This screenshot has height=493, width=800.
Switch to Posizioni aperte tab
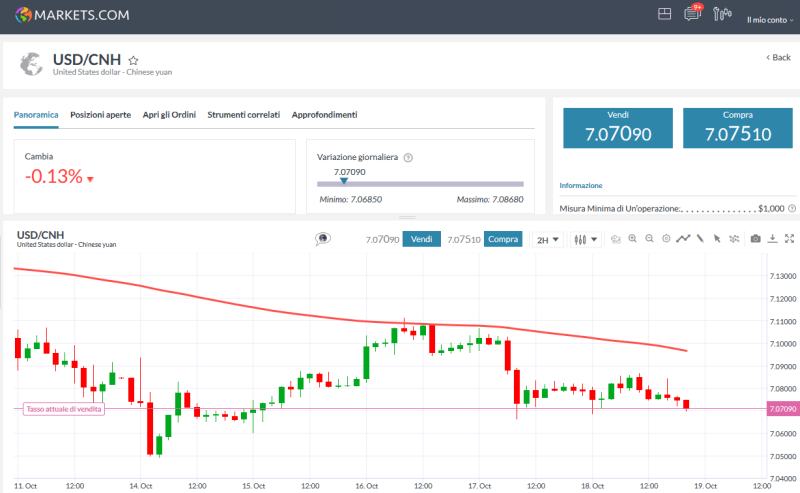pos(100,115)
